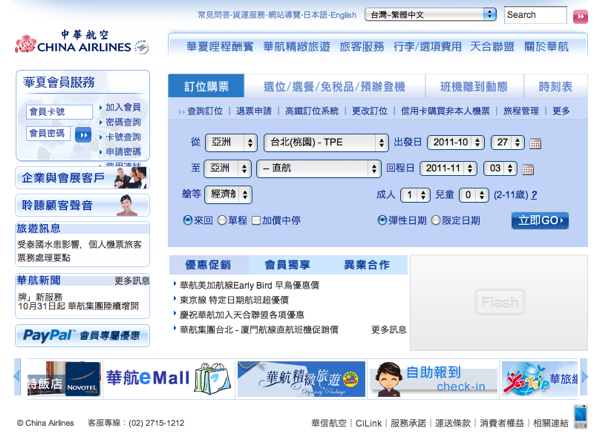Open 企業與會展客戶 banner

[82, 178]
